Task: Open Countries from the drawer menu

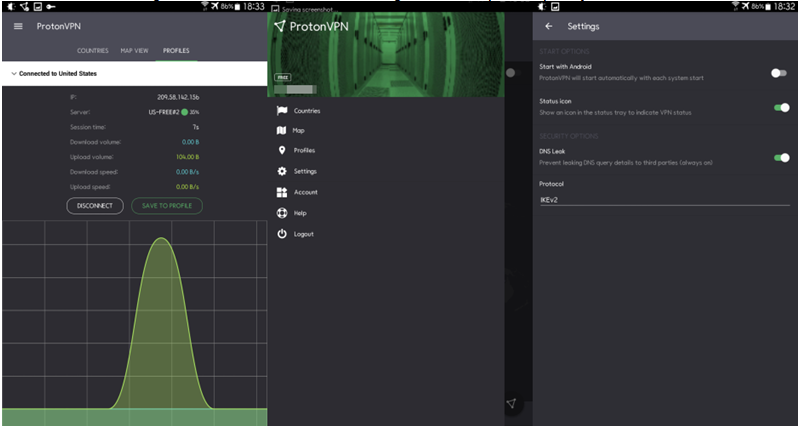Action: (x=307, y=111)
